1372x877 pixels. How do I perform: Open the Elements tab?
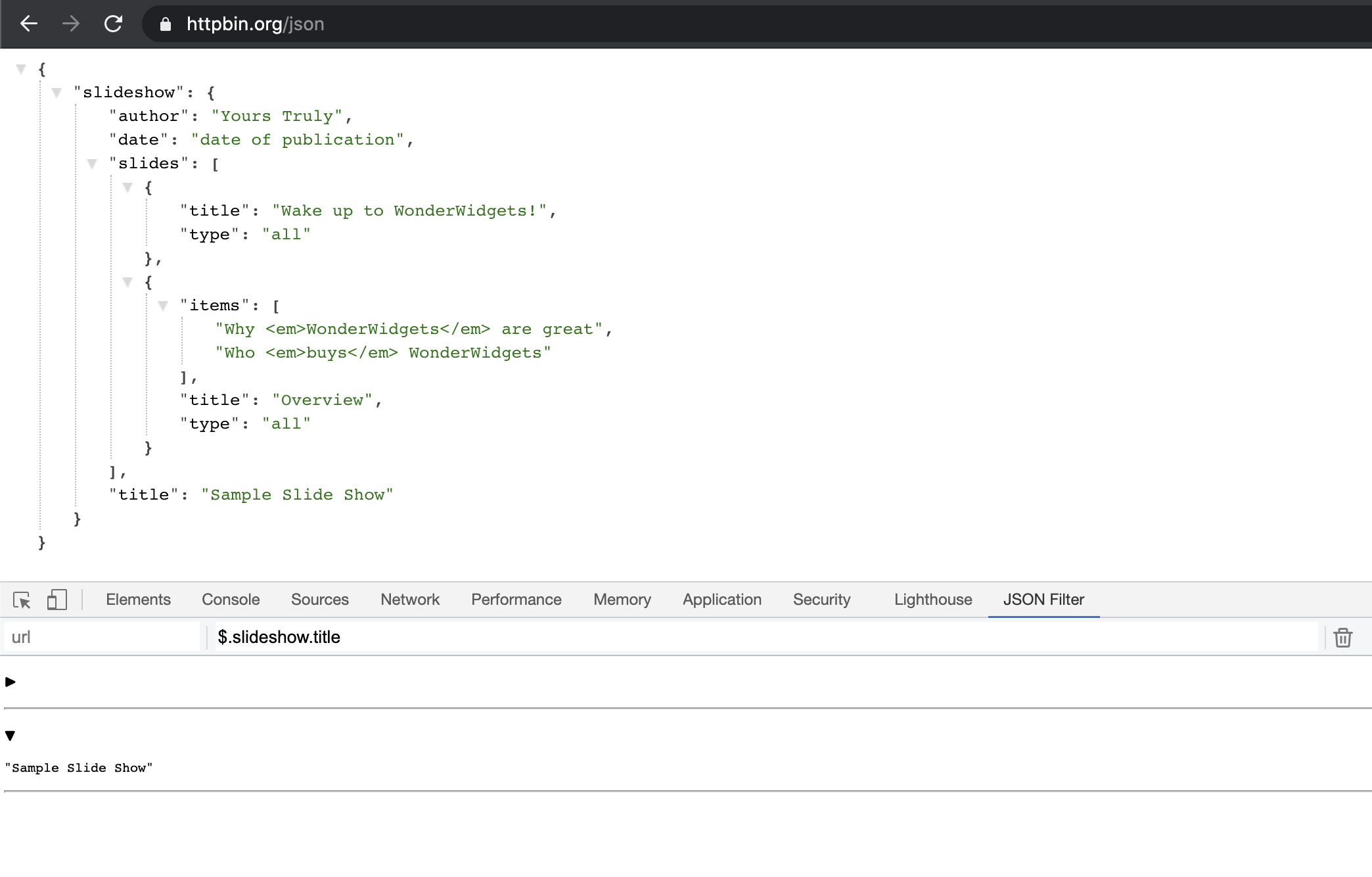coord(138,600)
